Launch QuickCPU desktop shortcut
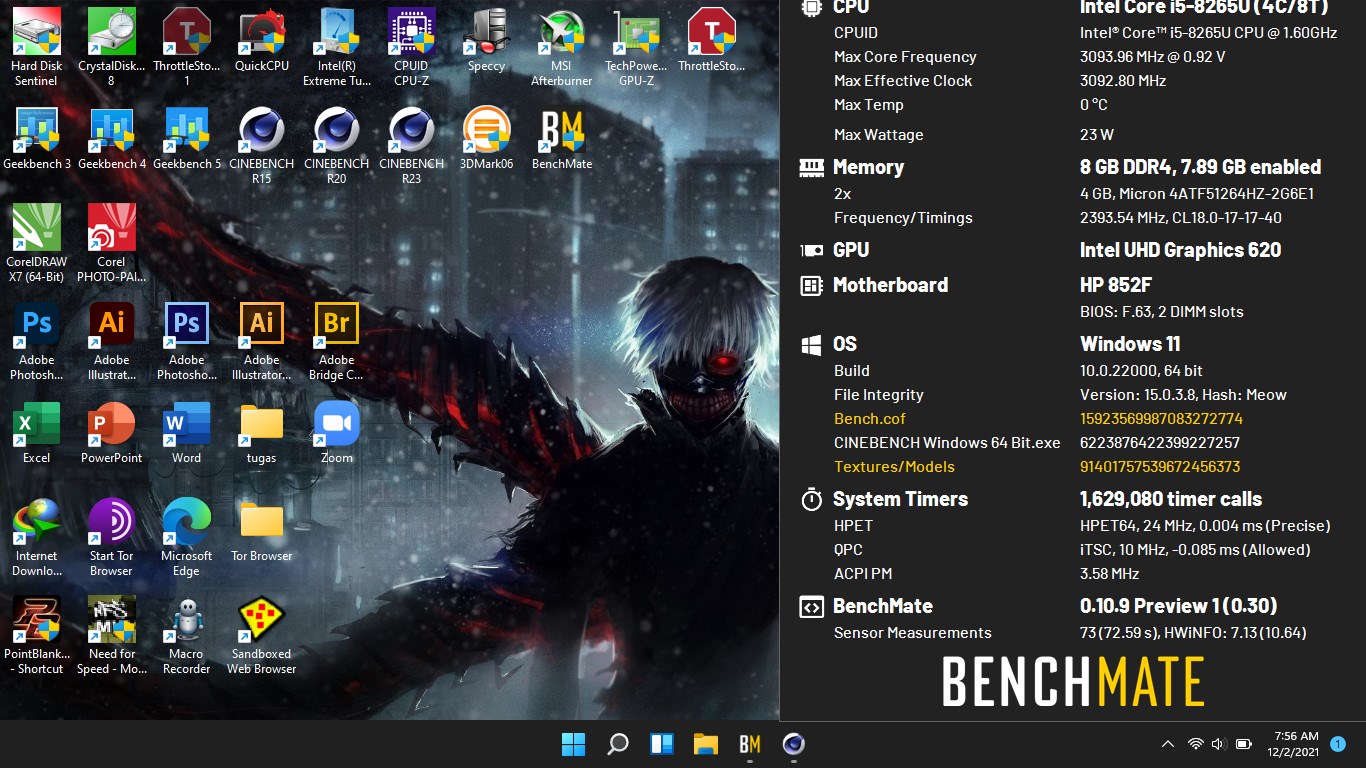The width and height of the screenshot is (1366, 768). coord(262,40)
